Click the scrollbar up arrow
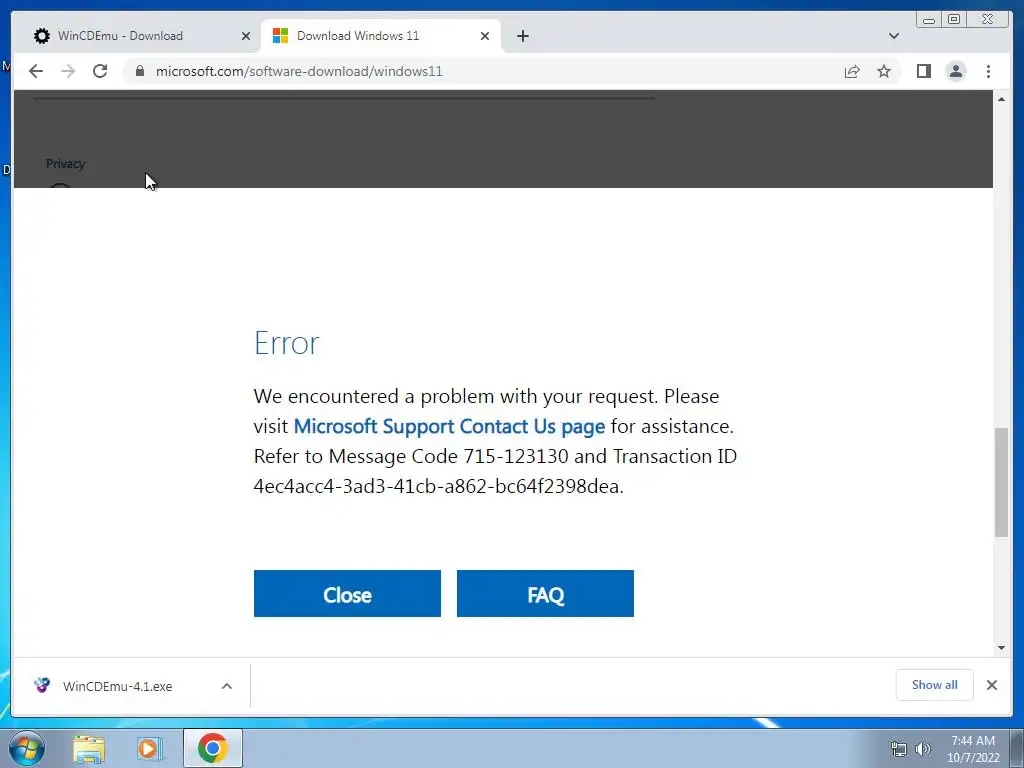The height and width of the screenshot is (768, 1024). coord(1001,99)
